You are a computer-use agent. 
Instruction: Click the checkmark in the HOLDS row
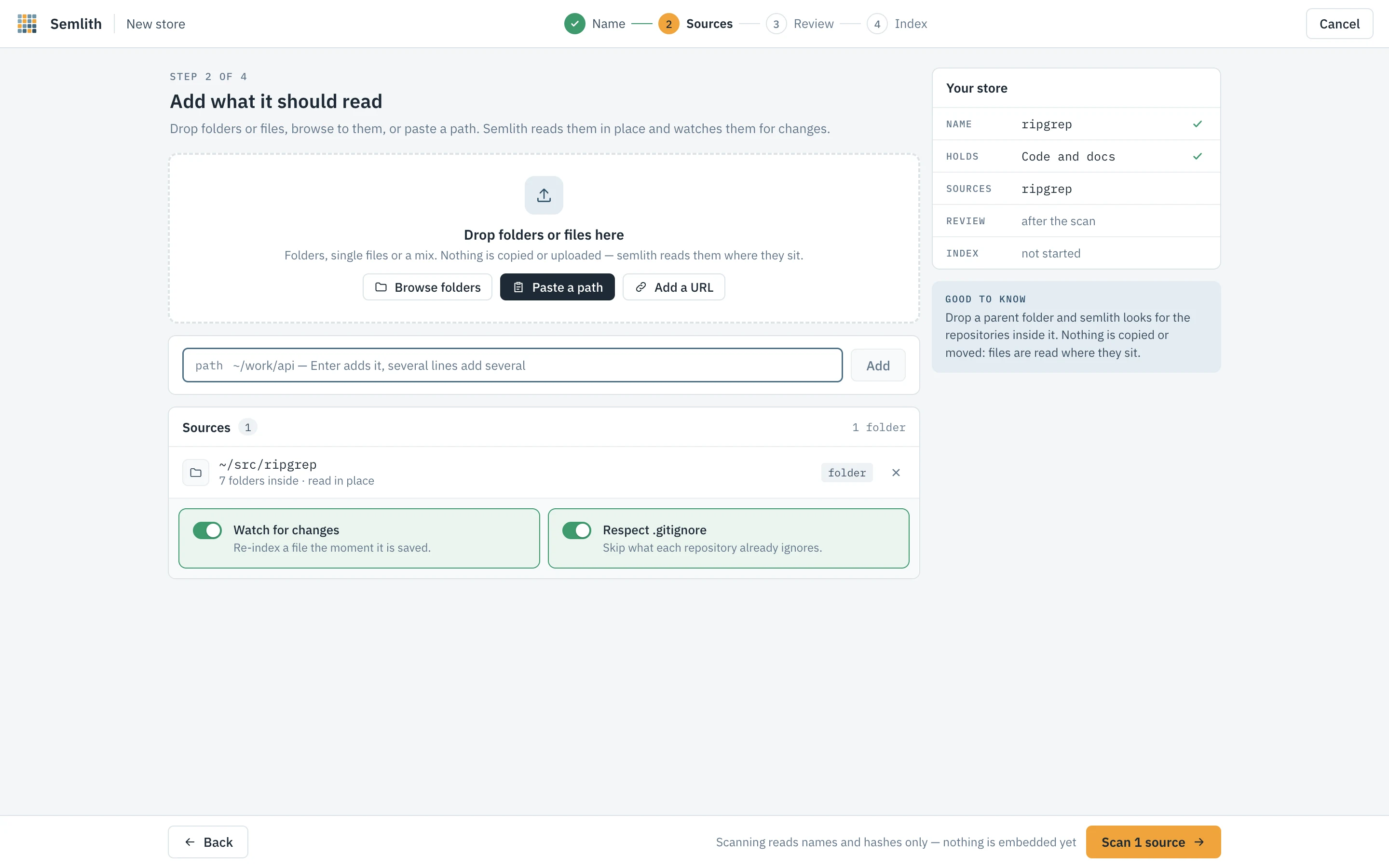(x=1198, y=156)
